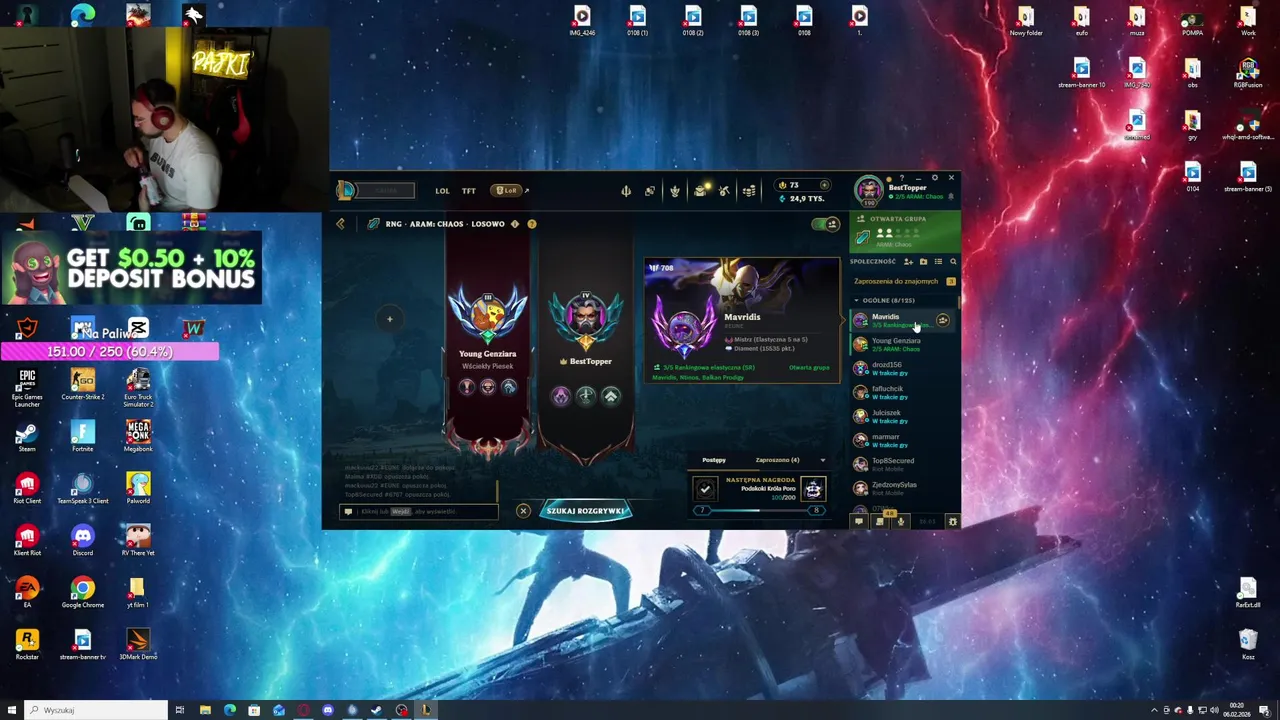The height and width of the screenshot is (720, 1280).
Task: Click the add friend icon in Społeczność
Action: 908,261
